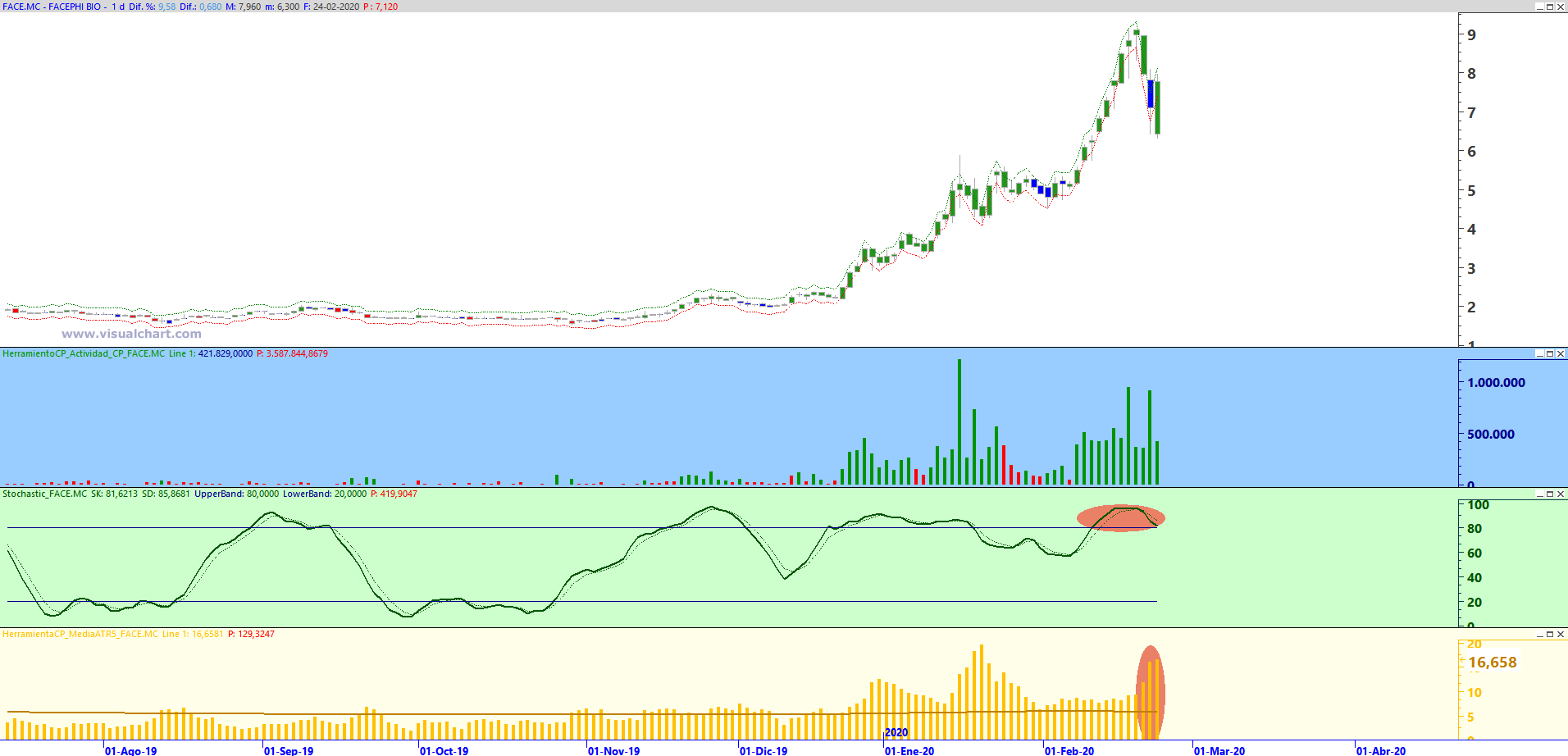The width and height of the screenshot is (1568, 756).
Task: Click volume axis value 500.000
Action: pos(1491,435)
